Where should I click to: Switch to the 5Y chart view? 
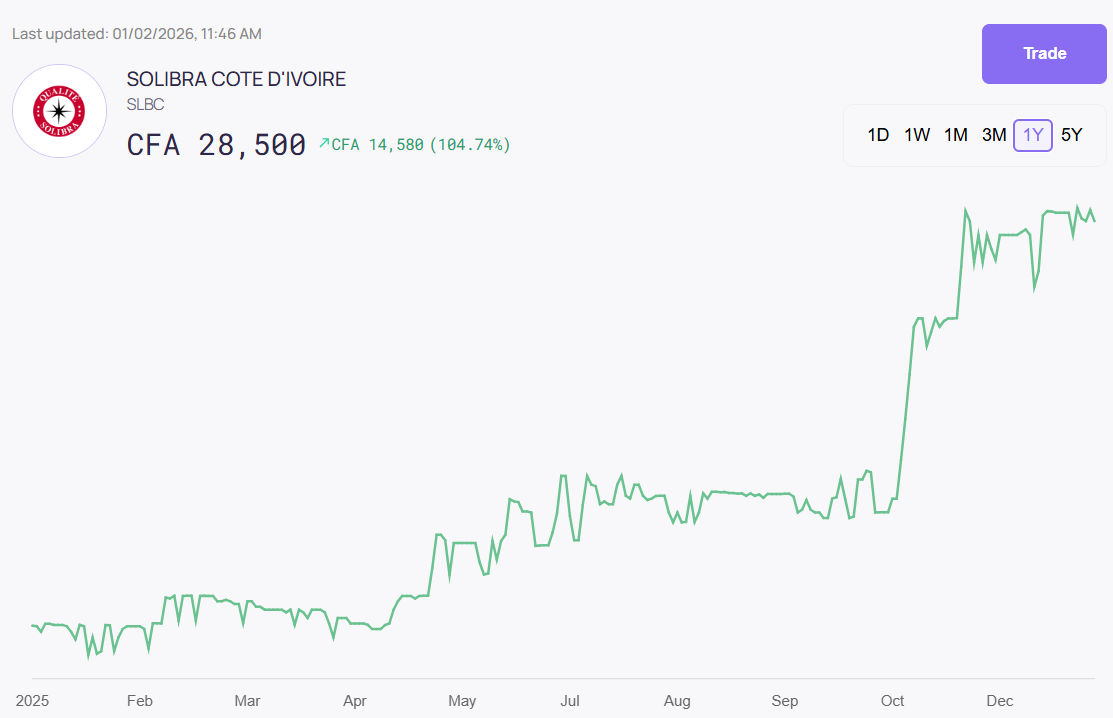1071,135
